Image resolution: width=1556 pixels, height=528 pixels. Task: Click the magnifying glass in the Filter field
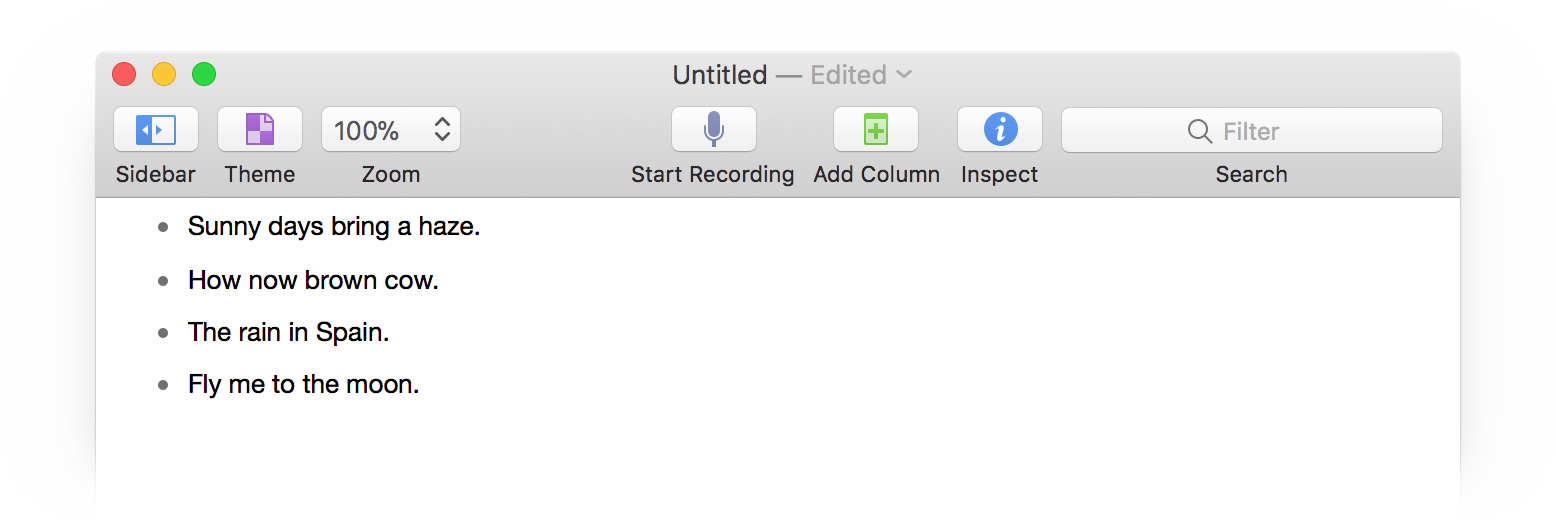coord(1200,131)
